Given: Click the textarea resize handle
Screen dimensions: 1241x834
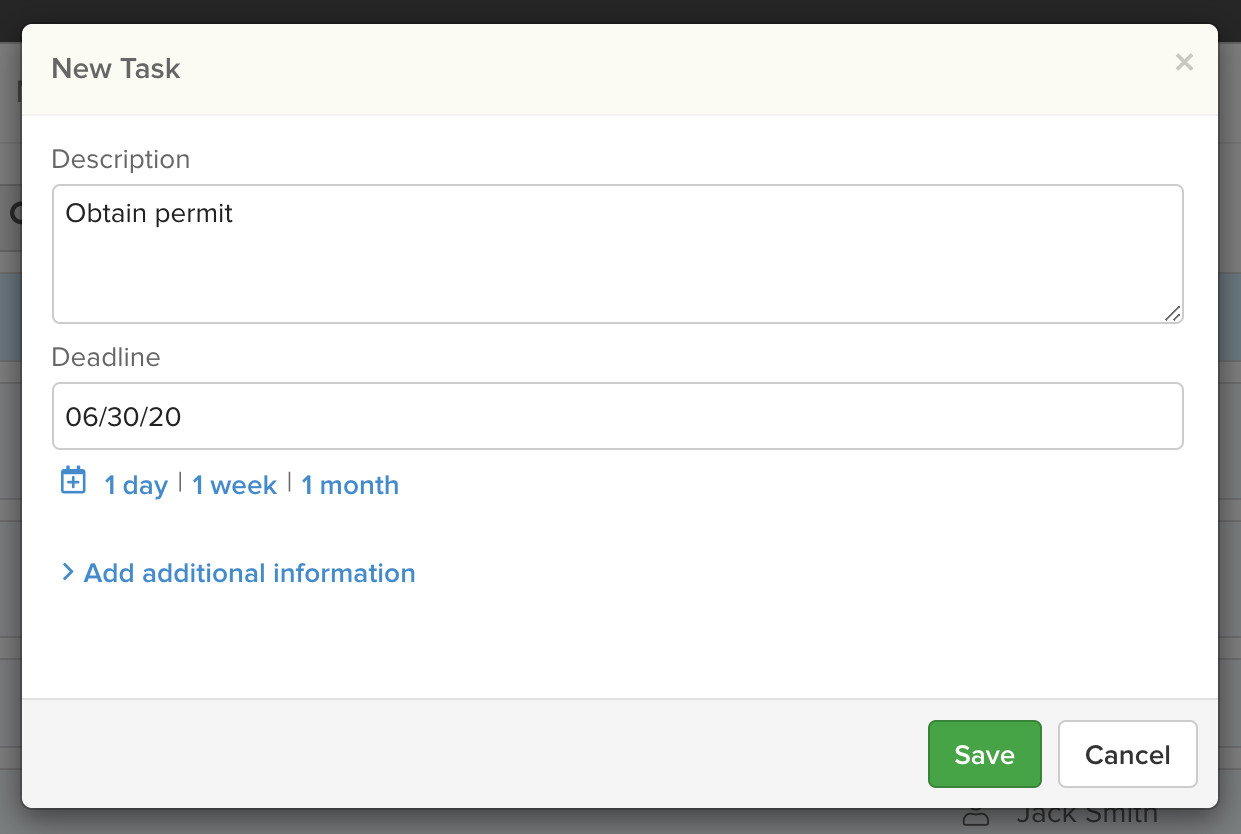Looking at the screenshot, I should click(x=1172, y=315).
